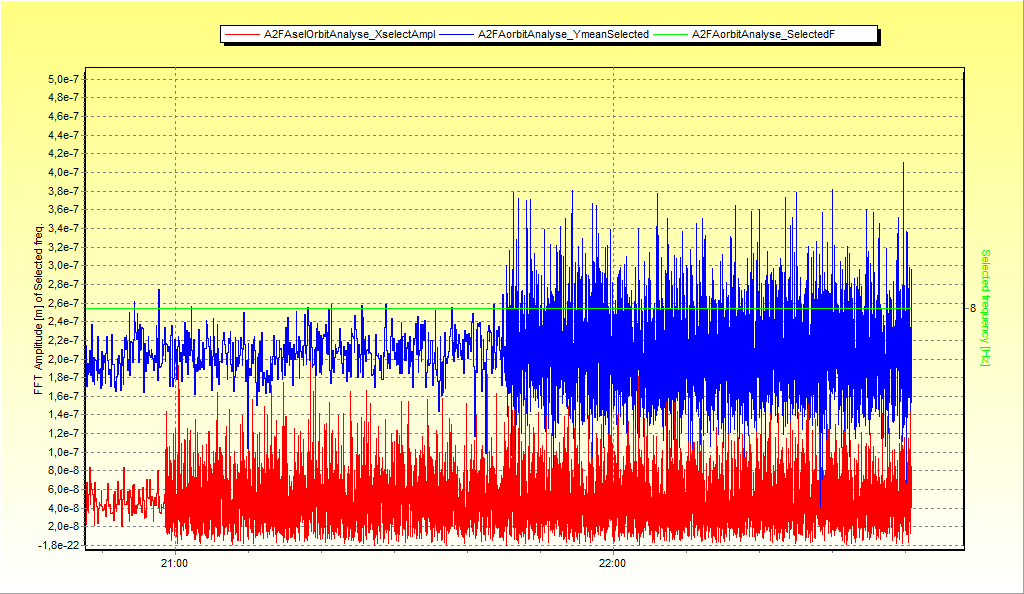Click the 1,0e-7 y-axis tick label
The image size is (1024, 594).
click(65, 452)
